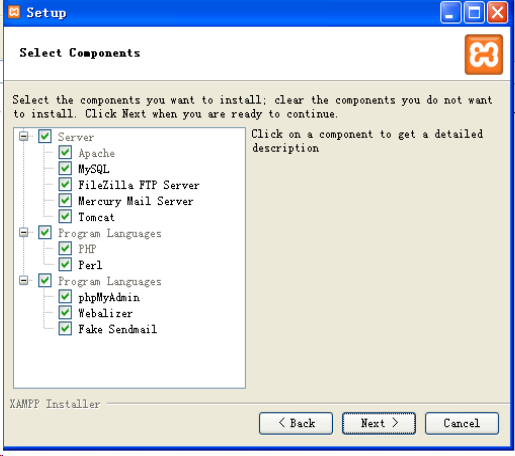Maximize the Setup window

click(x=474, y=13)
